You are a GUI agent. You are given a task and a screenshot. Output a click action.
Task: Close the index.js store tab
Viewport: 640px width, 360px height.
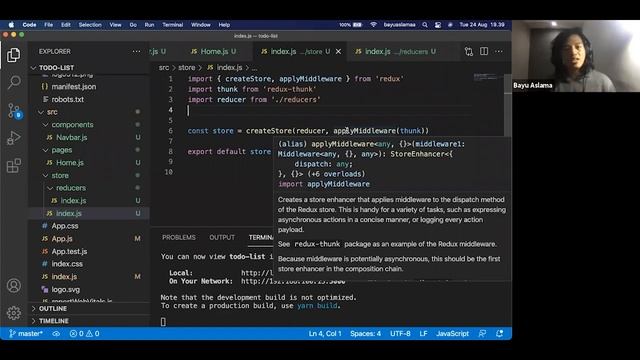tap(338, 51)
